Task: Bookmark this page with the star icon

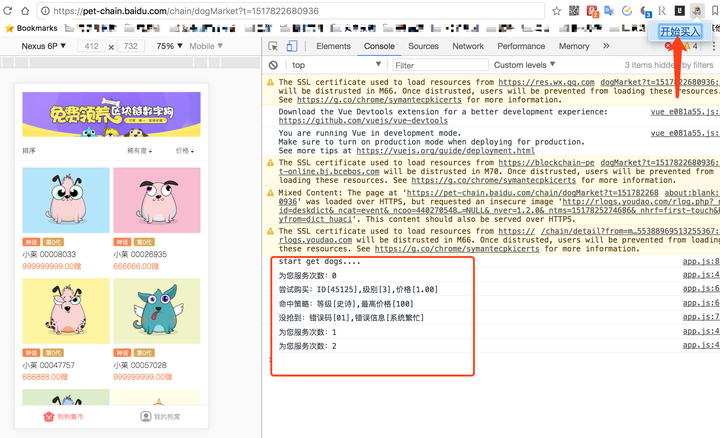Action: (557, 11)
